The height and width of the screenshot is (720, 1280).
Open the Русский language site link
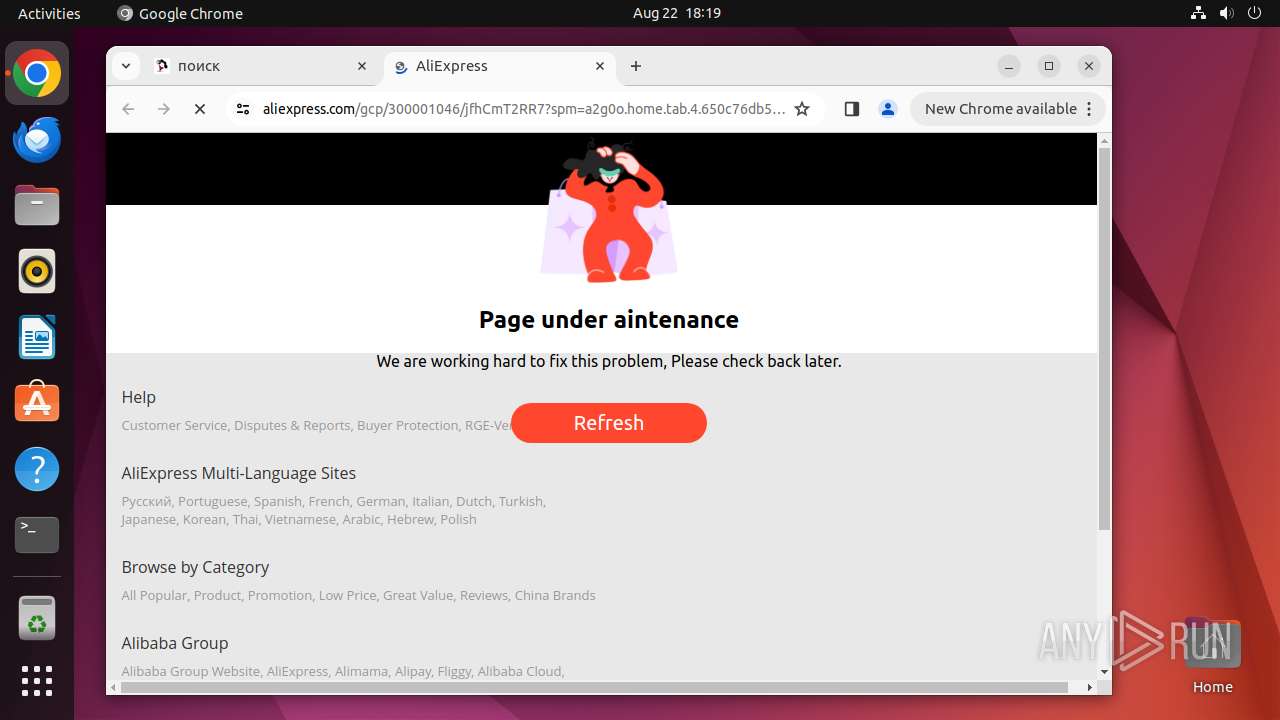[146, 501]
